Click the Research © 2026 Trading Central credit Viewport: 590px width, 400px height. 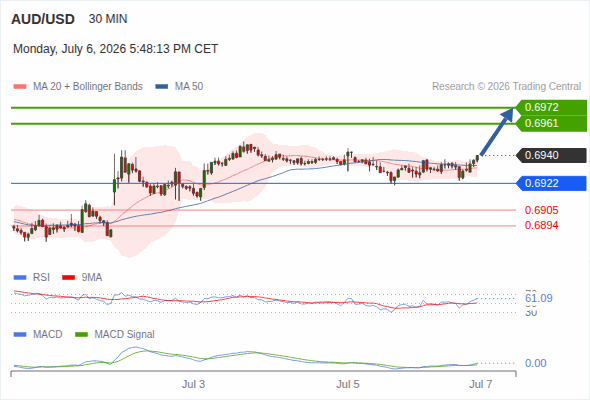coord(506,87)
